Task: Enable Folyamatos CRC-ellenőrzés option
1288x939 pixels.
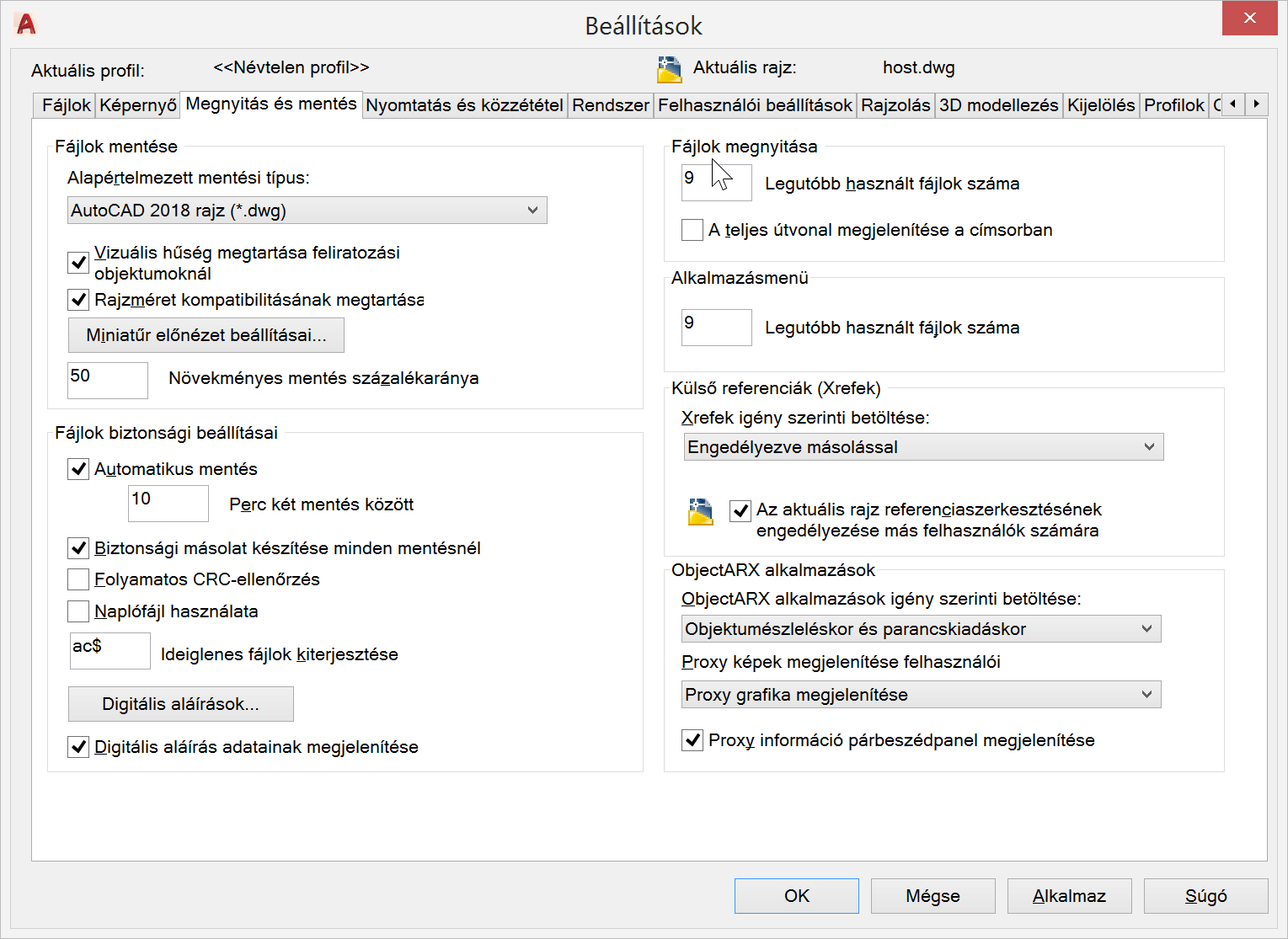Action: point(79,579)
